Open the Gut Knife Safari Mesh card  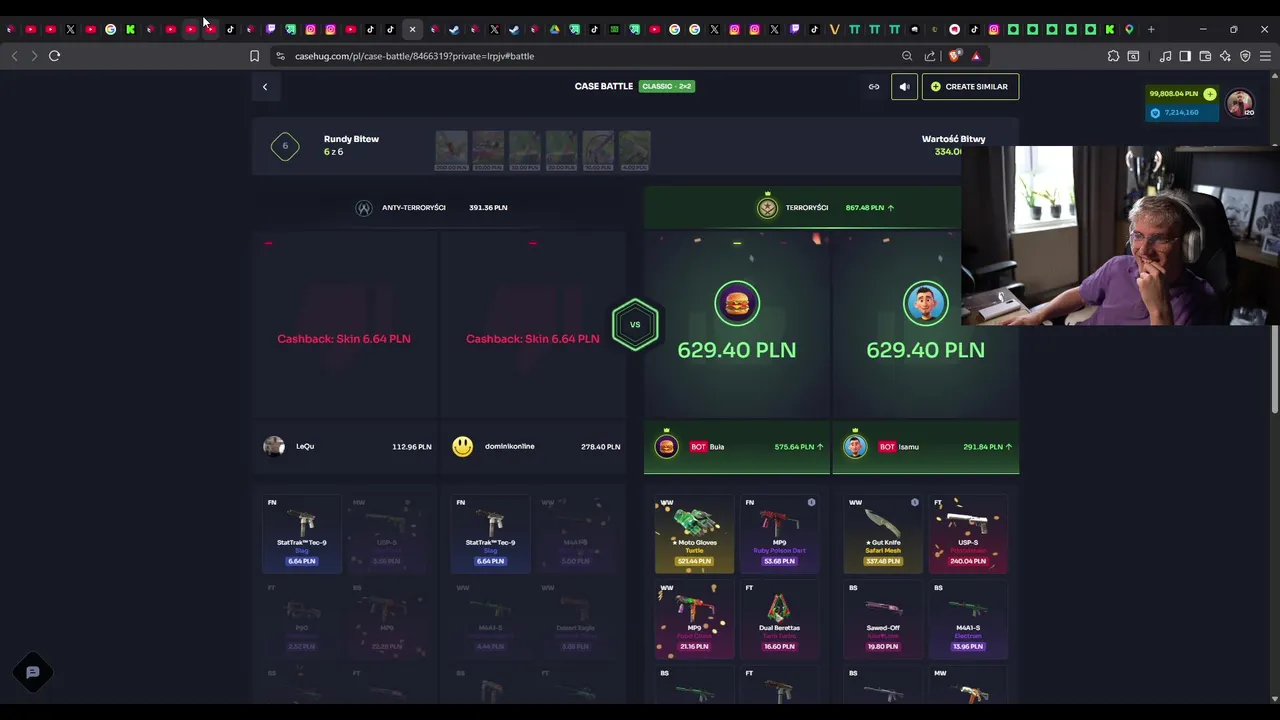click(x=883, y=534)
